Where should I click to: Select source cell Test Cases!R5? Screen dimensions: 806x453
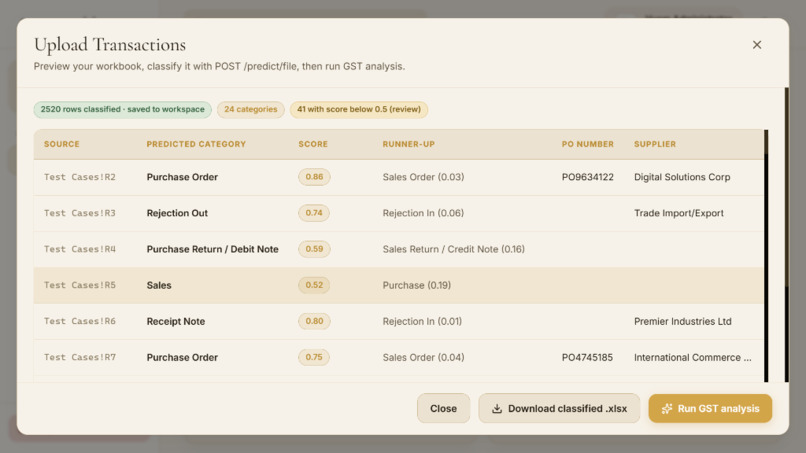80,285
